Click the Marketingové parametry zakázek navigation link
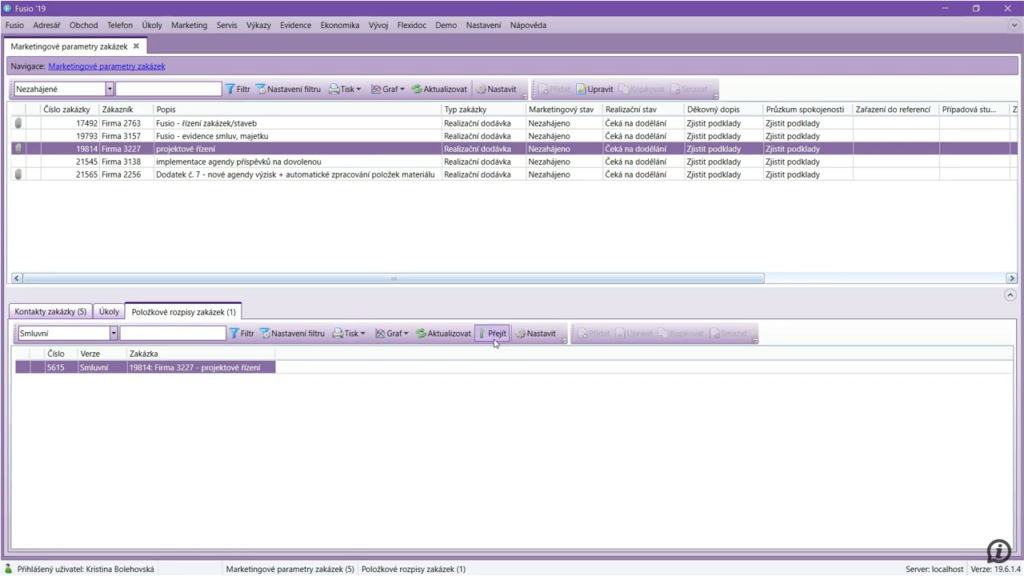The image size is (1024, 576). pos(106,66)
